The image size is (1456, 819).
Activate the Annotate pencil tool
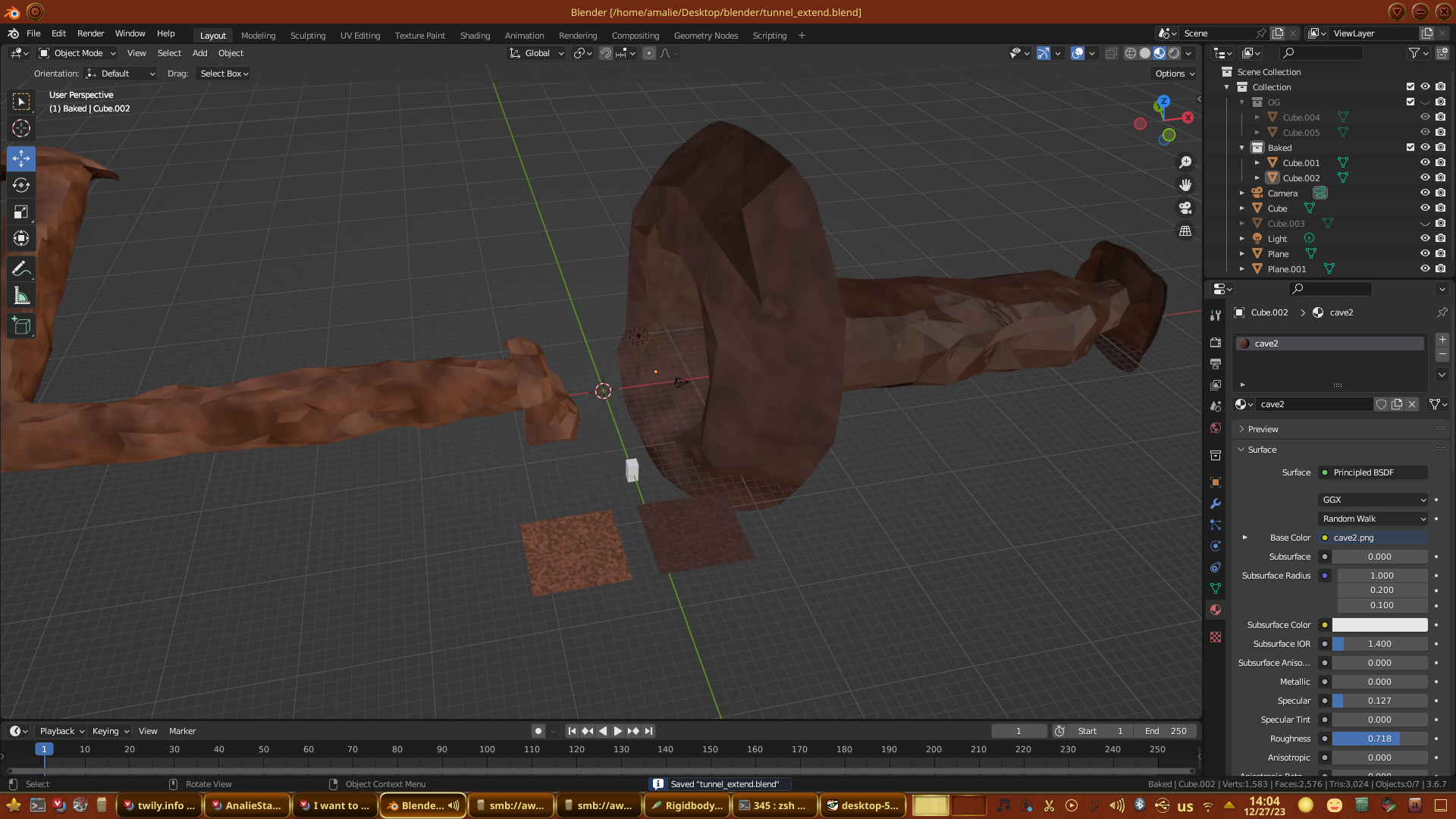[x=21, y=269]
